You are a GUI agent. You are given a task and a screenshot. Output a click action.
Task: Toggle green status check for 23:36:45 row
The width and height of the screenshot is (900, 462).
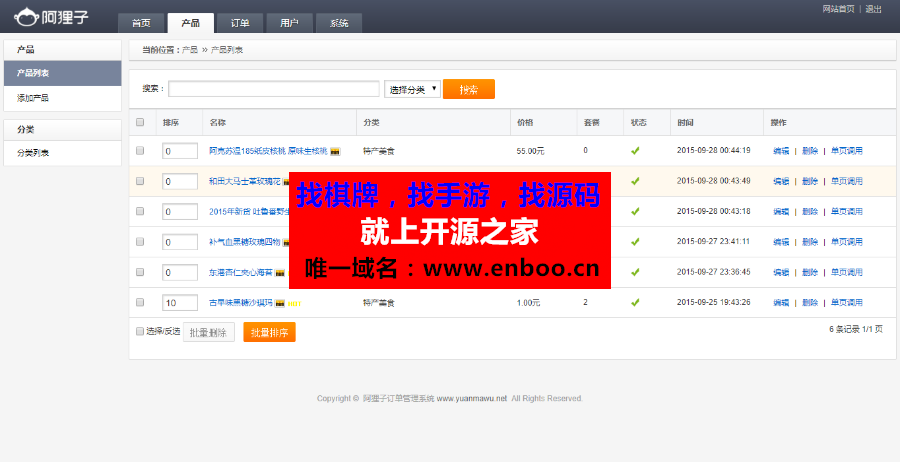point(635,272)
